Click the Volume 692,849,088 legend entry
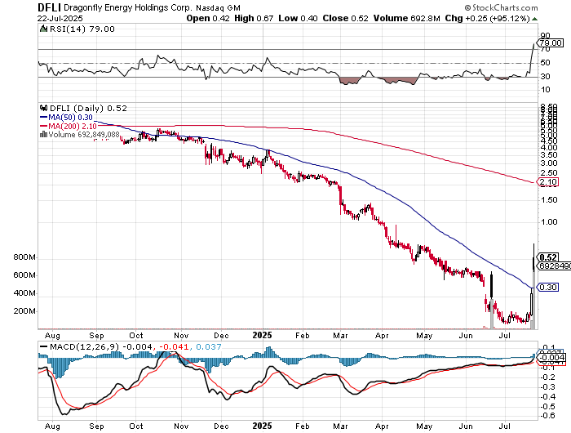This screenshot has width=571, height=433. coord(84,134)
